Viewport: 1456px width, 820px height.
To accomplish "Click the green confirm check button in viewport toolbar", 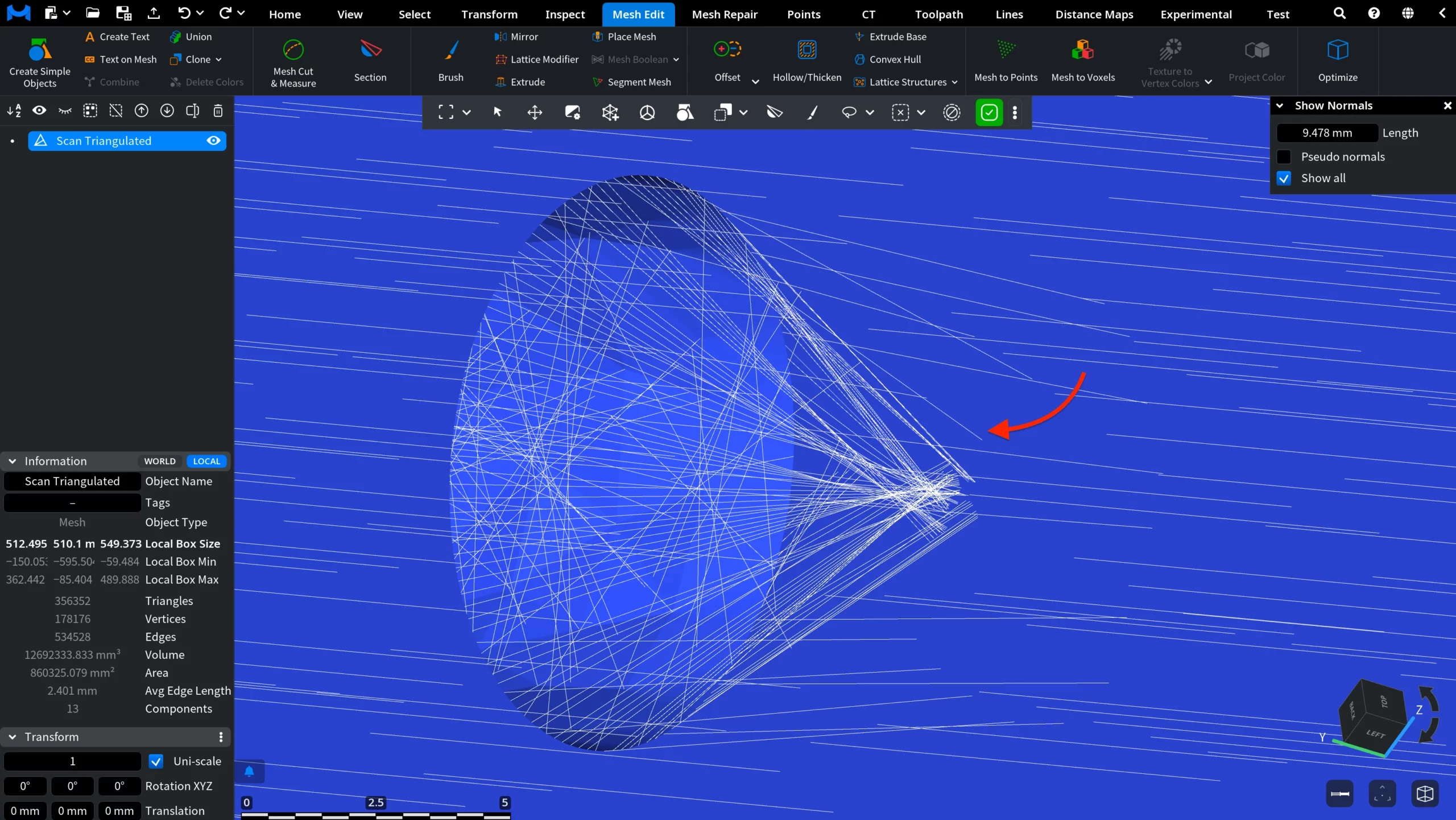I will [x=989, y=112].
